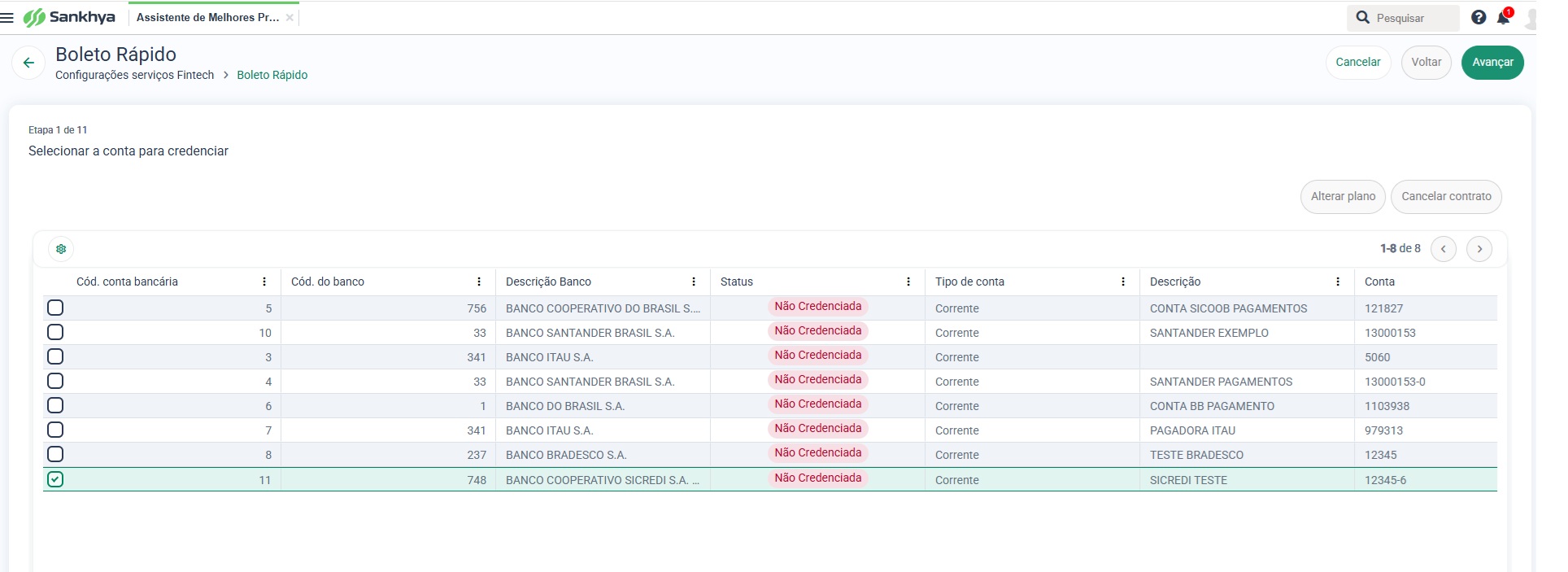Close the Assistente de Melhores Pr... tab
Image resolution: width=1568 pixels, height=572 pixels.
pyautogui.click(x=290, y=17)
